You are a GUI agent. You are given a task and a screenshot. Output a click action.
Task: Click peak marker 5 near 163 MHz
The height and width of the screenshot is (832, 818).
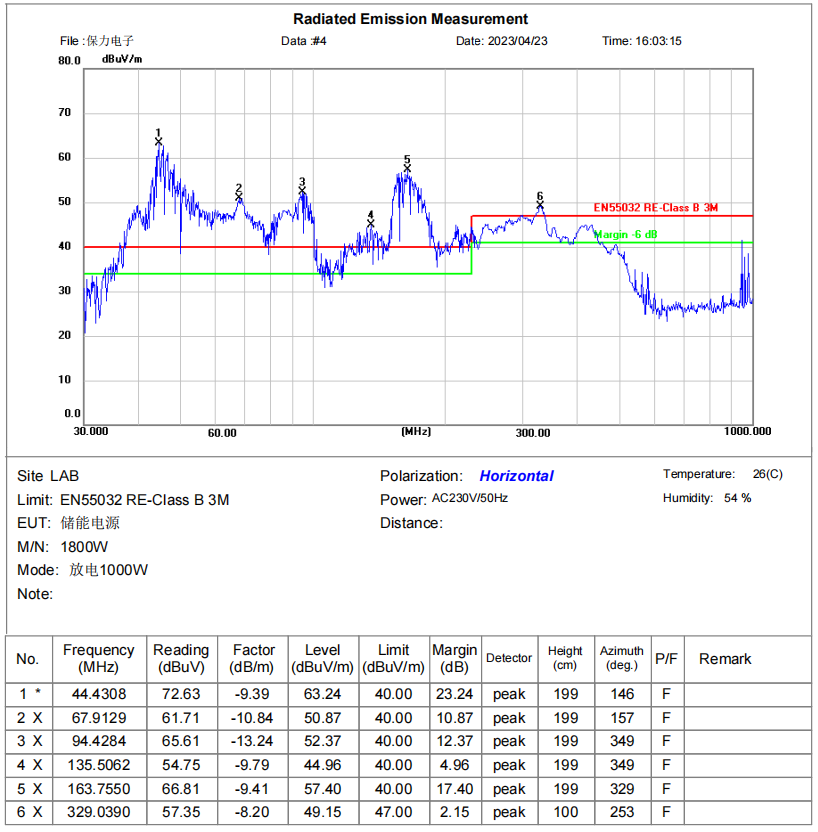[407, 168]
